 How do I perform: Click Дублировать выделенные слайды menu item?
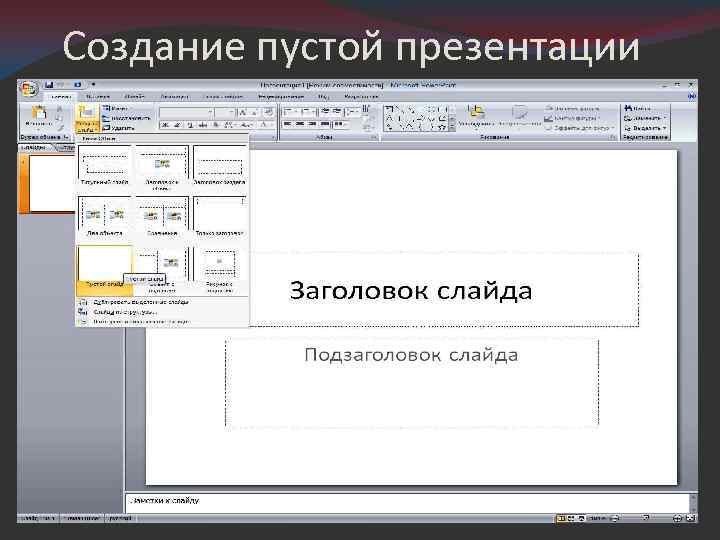point(163,302)
